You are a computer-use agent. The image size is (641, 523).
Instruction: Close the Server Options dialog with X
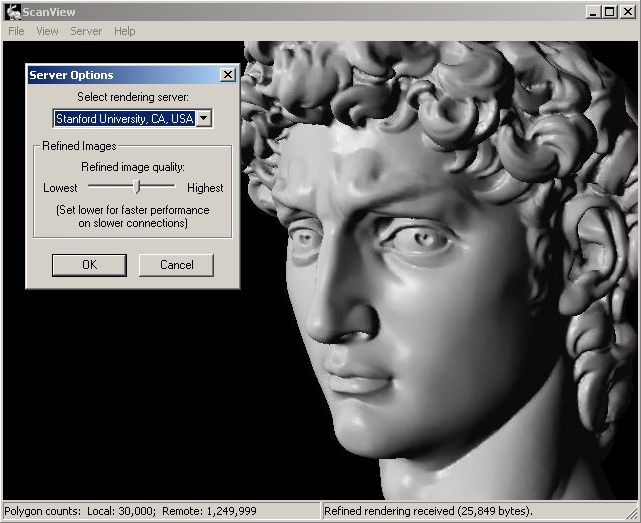(x=227, y=75)
